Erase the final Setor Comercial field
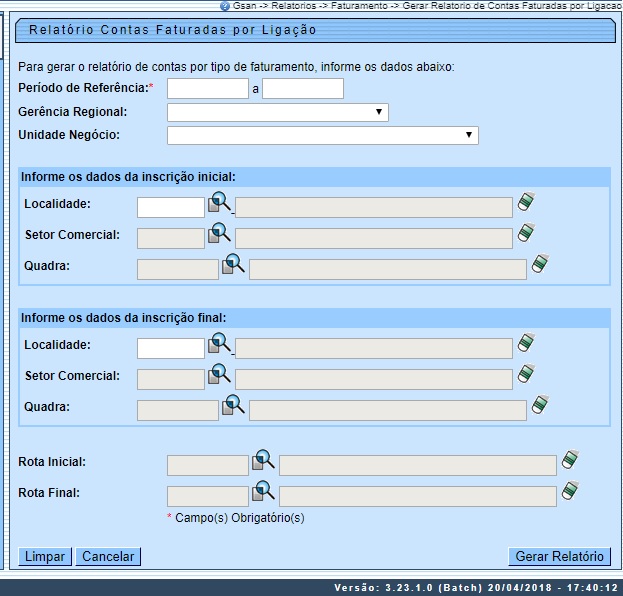This screenshot has width=623, height=596. point(526,373)
